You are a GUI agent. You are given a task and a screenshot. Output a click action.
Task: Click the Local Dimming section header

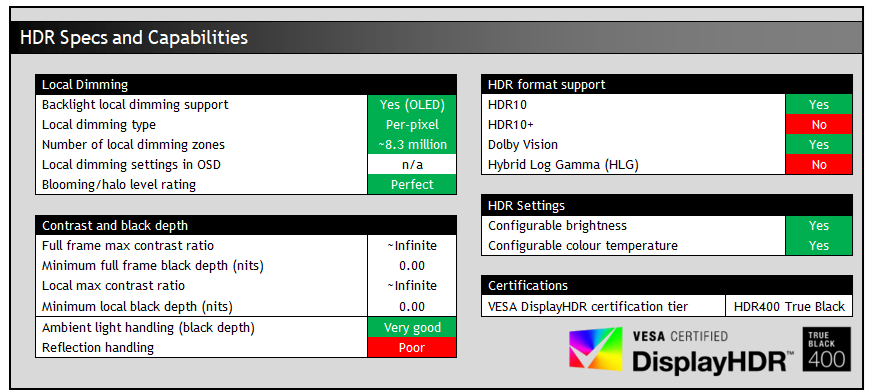(x=246, y=85)
